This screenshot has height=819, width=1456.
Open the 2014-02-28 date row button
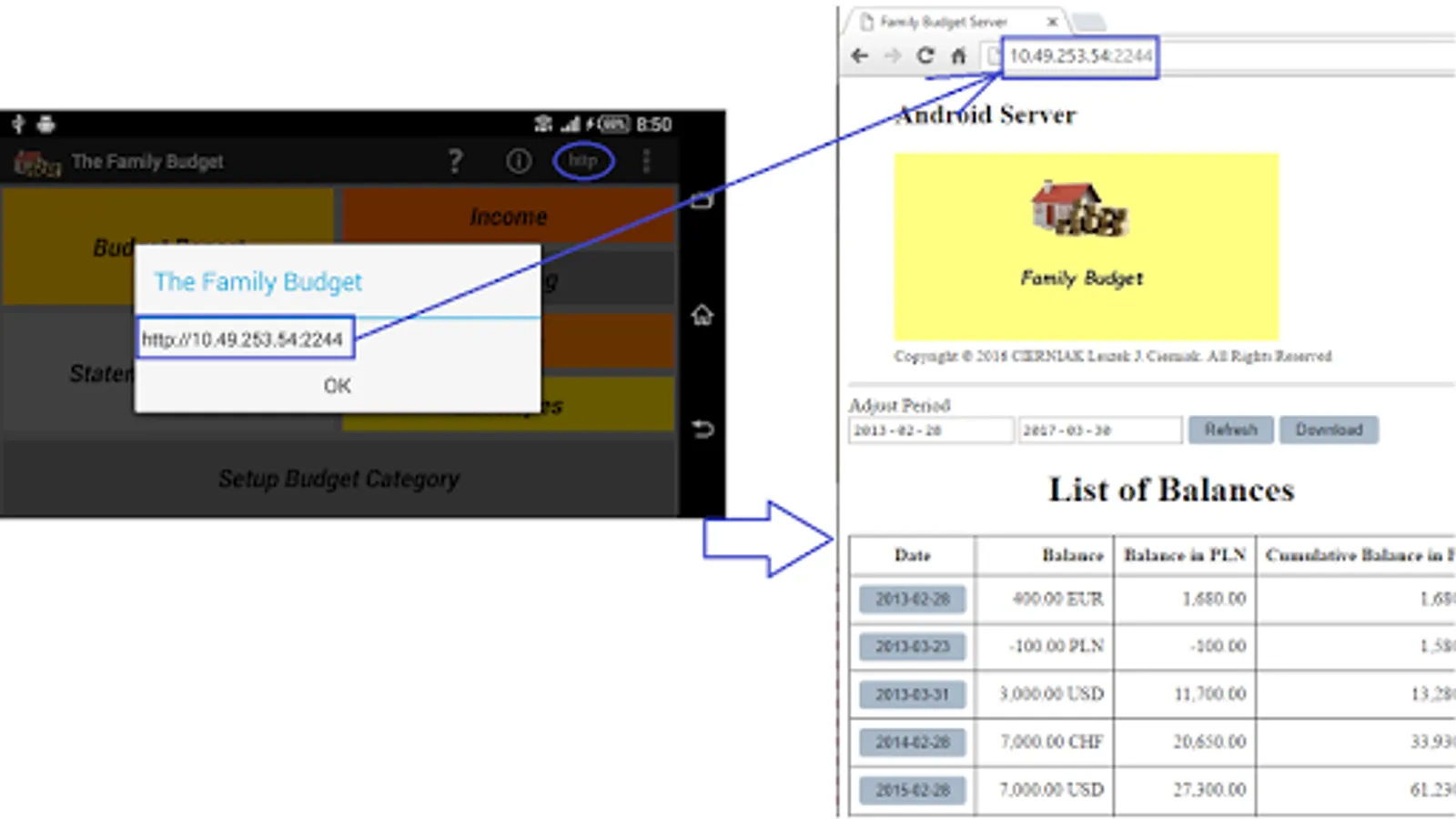tap(912, 742)
